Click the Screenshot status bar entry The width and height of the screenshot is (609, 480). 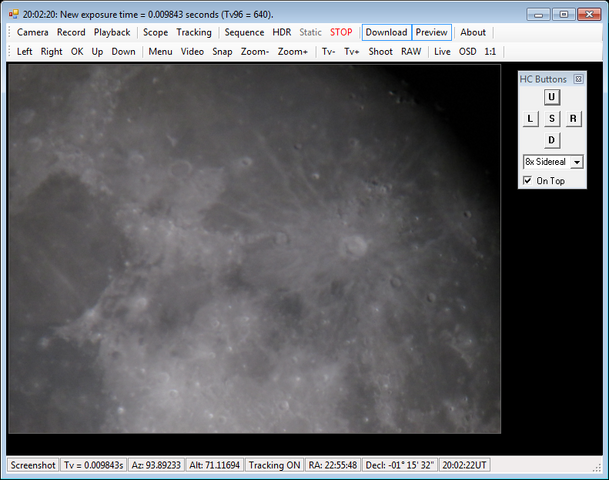pos(33,465)
